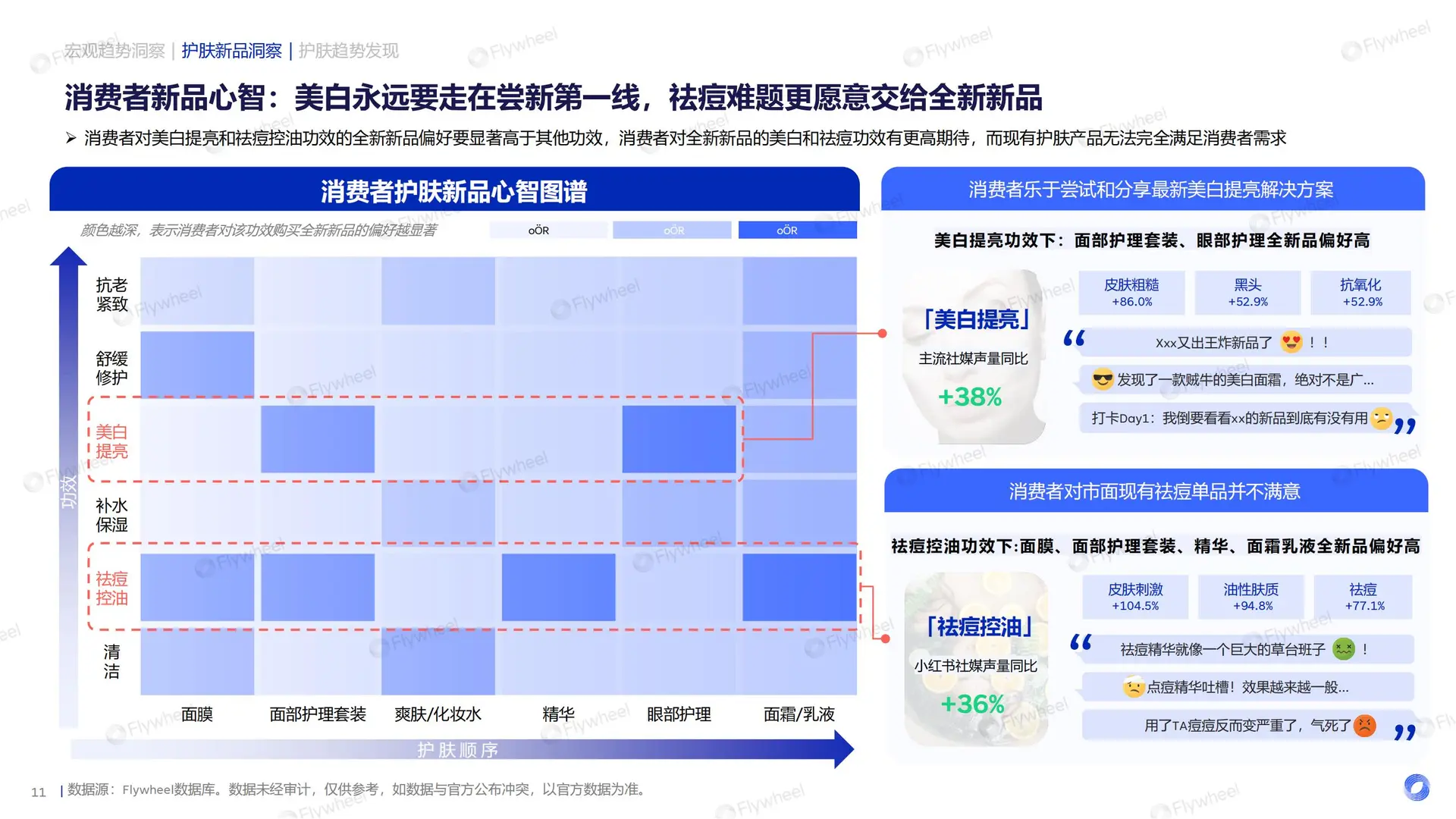
Task: Select the 护肤趋势发现 section
Action: click(349, 51)
